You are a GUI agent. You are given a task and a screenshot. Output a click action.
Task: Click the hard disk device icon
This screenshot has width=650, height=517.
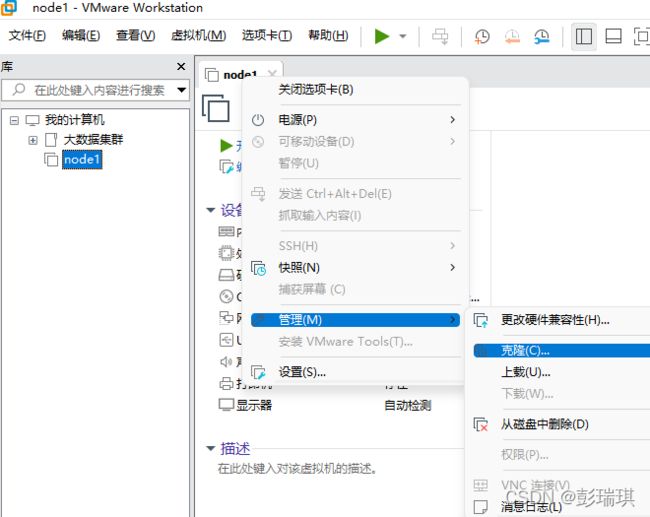point(226,275)
